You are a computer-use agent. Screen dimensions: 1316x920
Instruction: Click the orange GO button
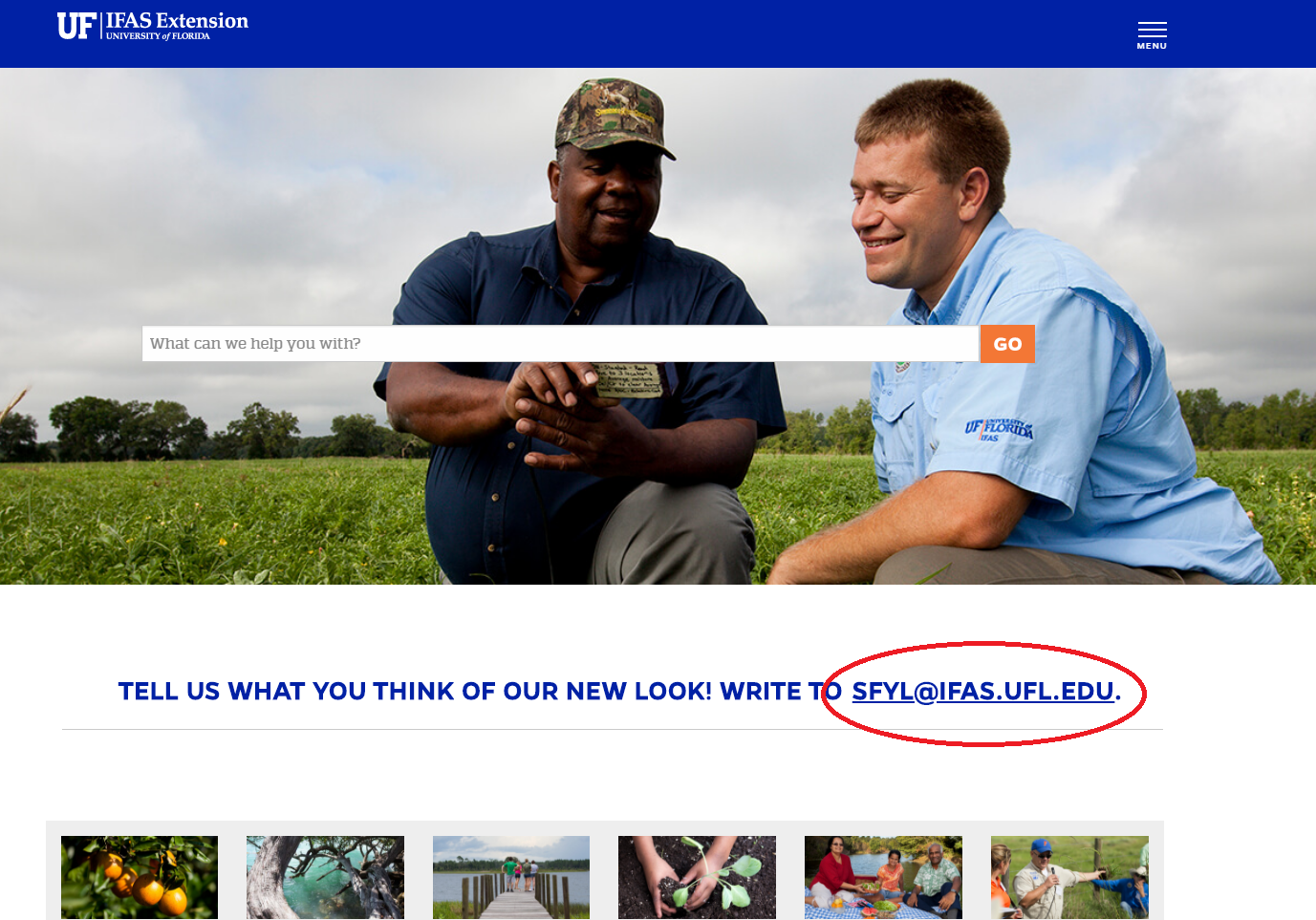tap(1007, 344)
